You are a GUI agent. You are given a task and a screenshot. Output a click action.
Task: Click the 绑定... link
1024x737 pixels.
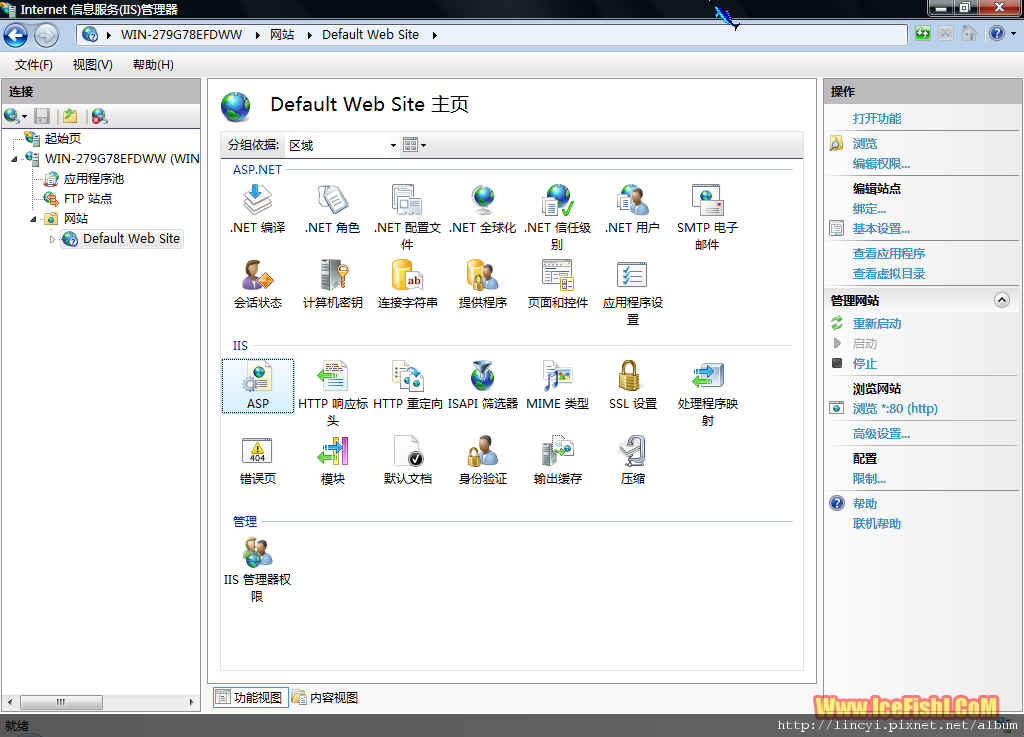pos(869,208)
